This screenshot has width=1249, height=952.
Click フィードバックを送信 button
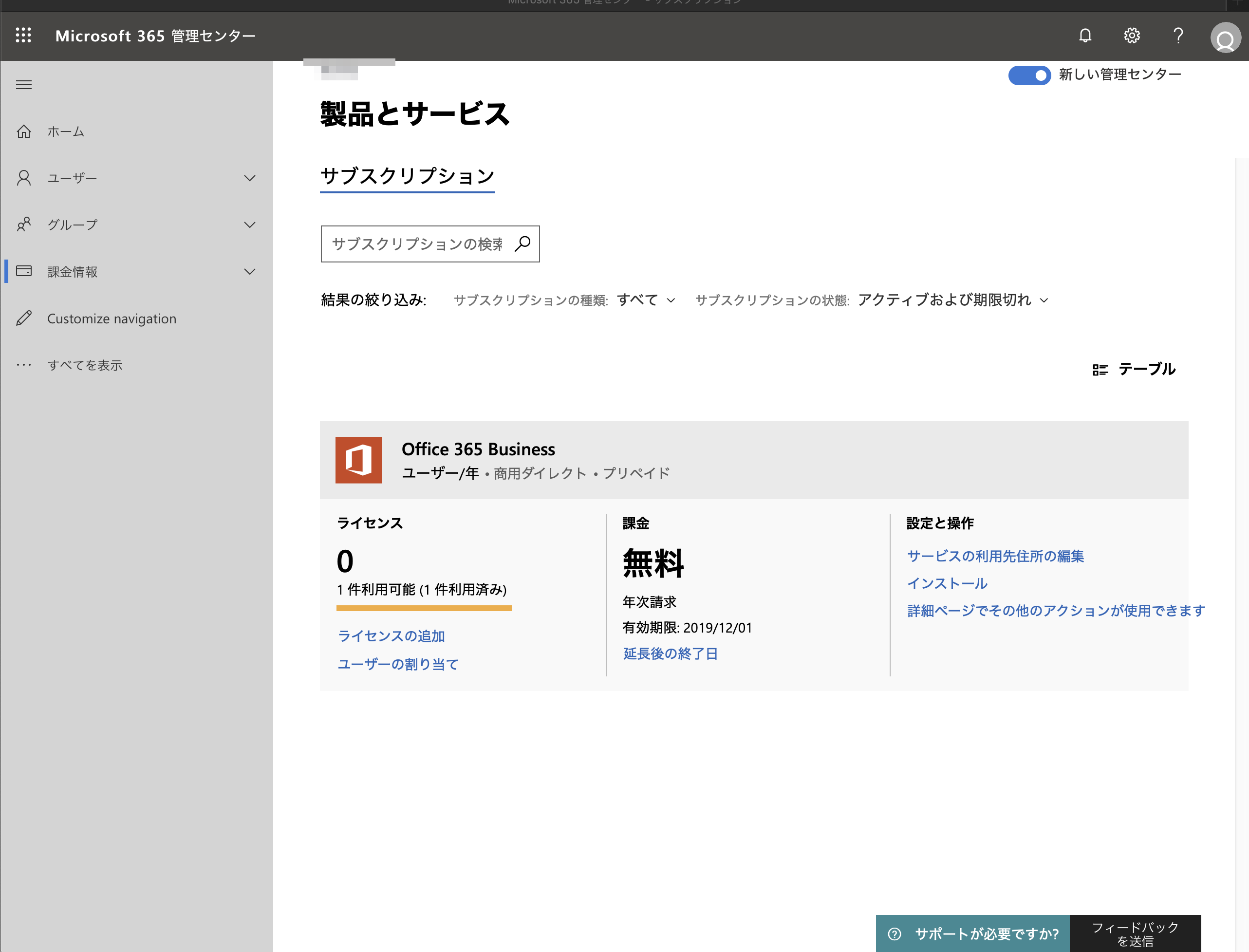[x=1135, y=934]
